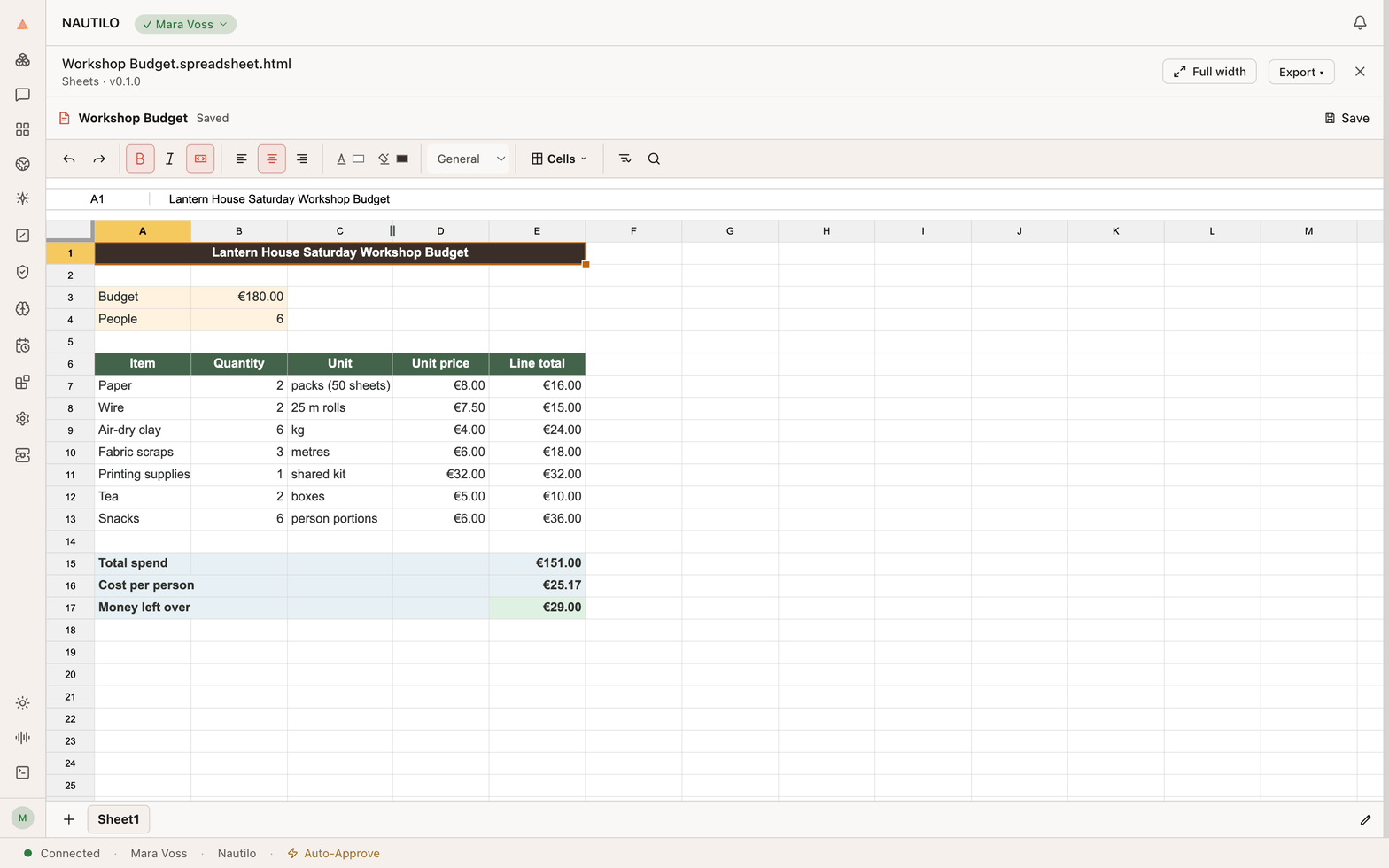The image size is (1389, 868).
Task: Open the chat bubble sidebar icon
Action: [x=22, y=95]
